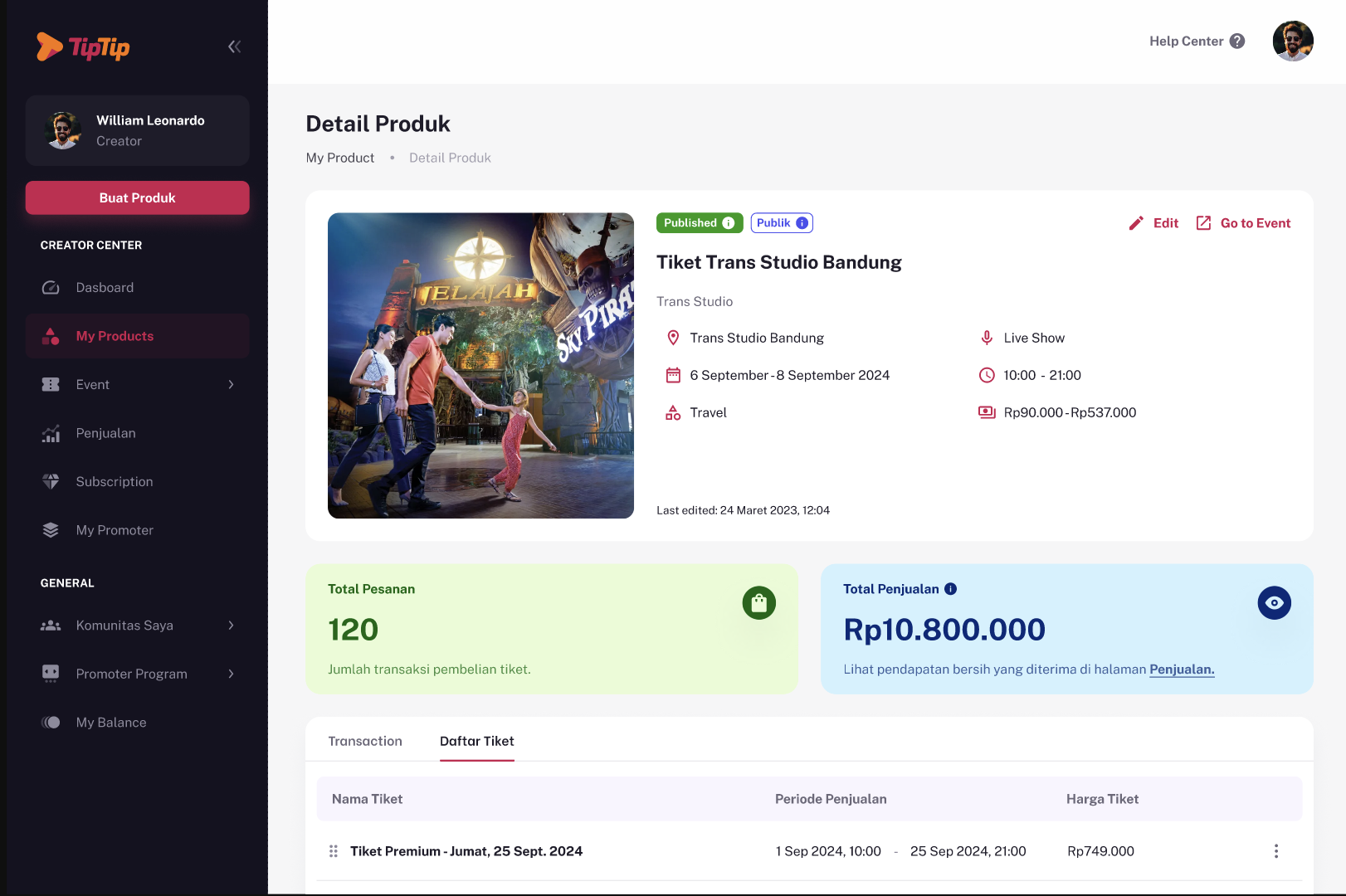Open Dasboard from the sidebar
The image size is (1346, 896).
click(x=138, y=287)
